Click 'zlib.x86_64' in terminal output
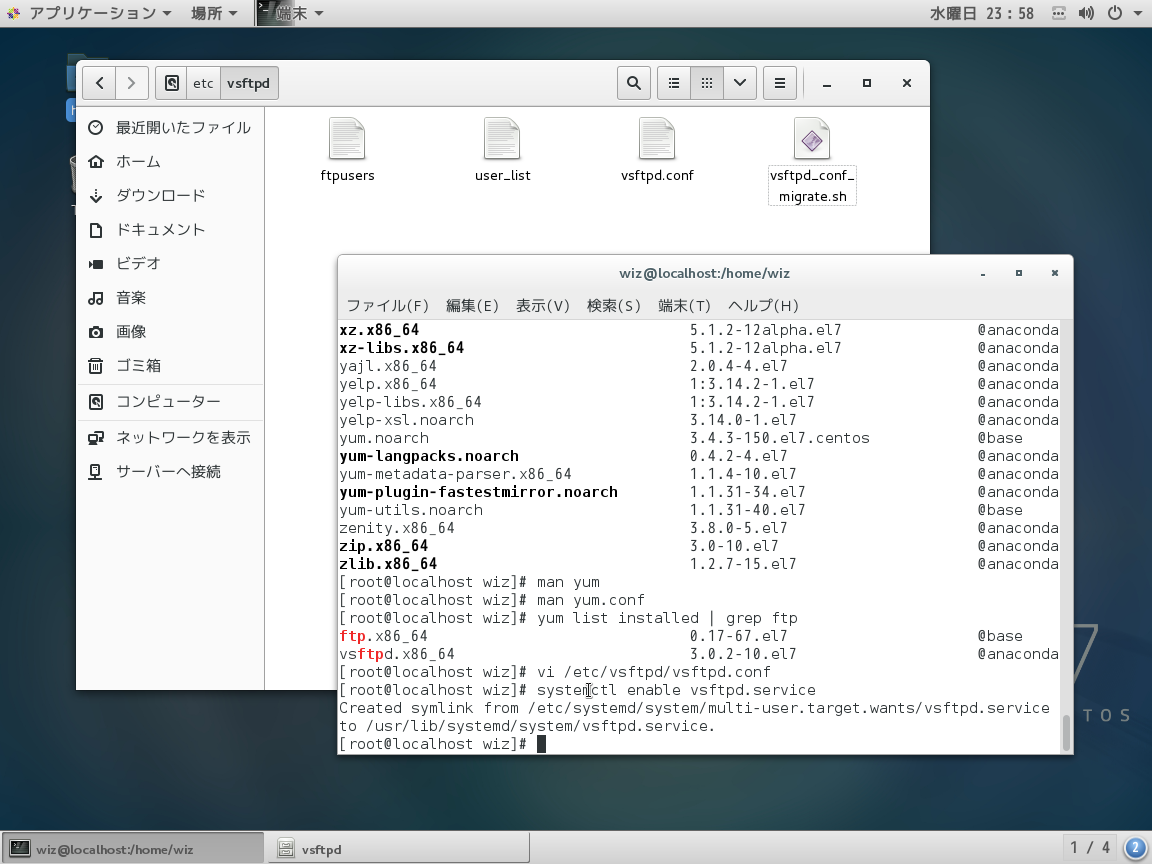The image size is (1152, 864). point(389,564)
